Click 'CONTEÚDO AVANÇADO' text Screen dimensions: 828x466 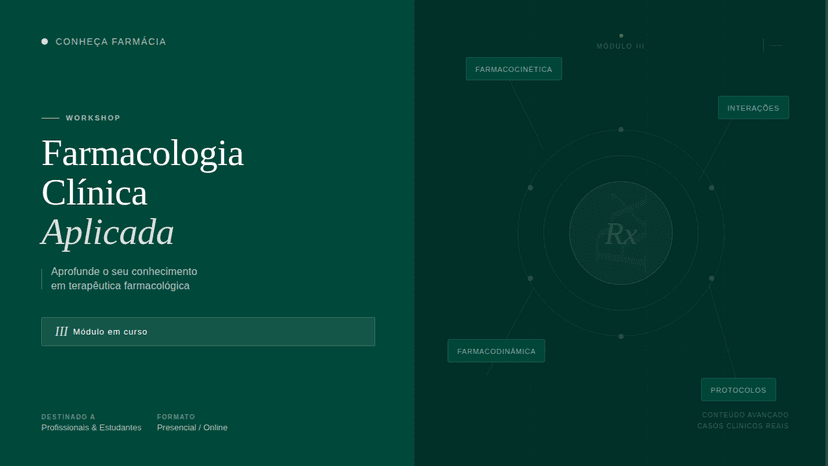point(745,415)
